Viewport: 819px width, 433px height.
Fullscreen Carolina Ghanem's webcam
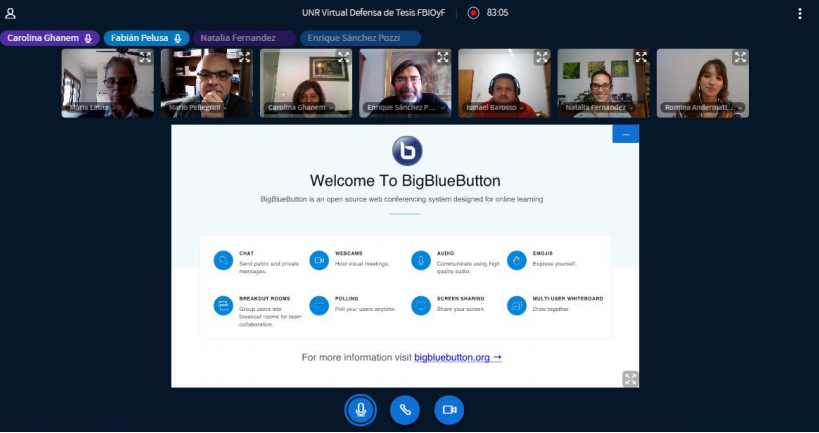[x=343, y=58]
